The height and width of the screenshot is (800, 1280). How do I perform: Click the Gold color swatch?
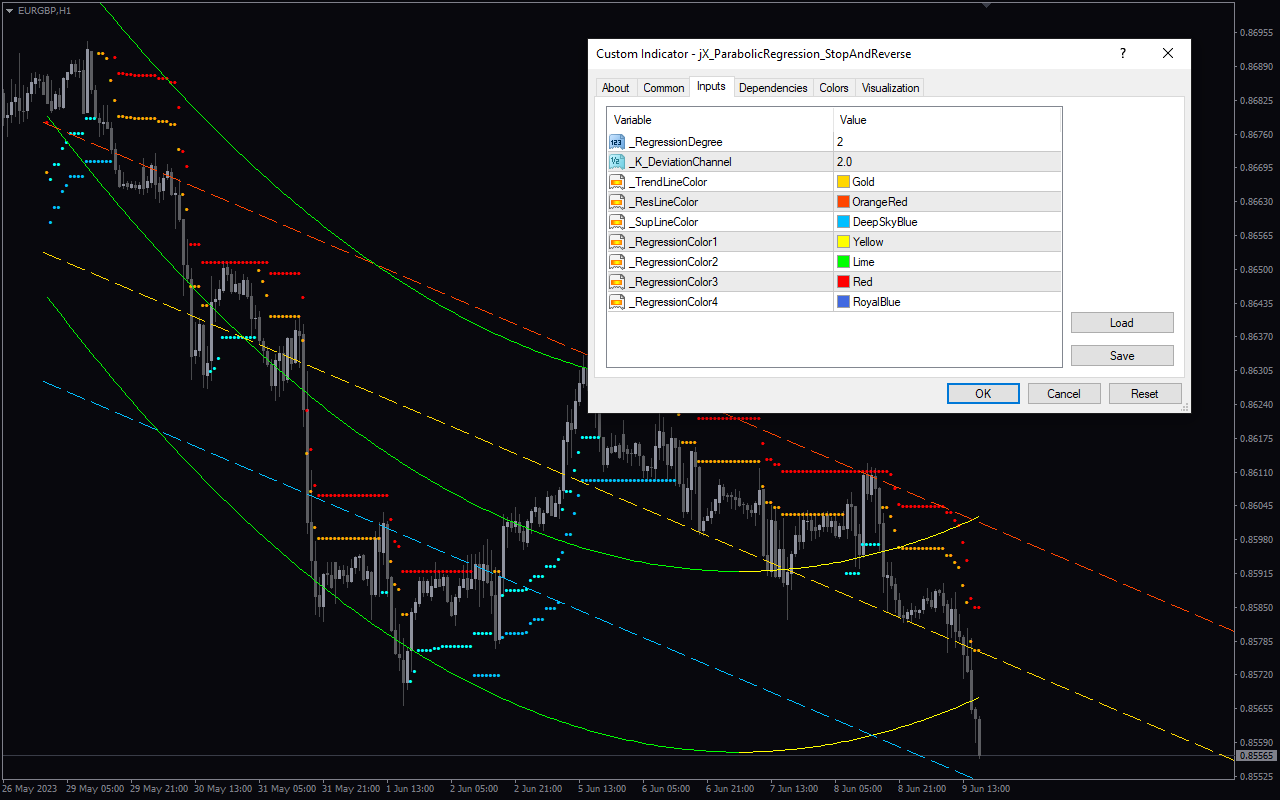pos(843,182)
